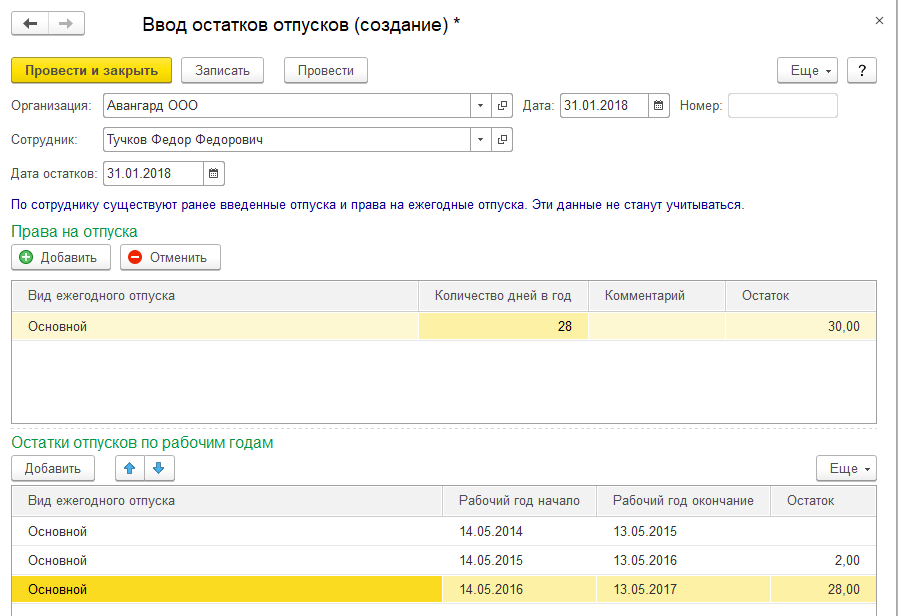Click the forward navigation arrow
The height and width of the screenshot is (616, 898).
pyautogui.click(x=66, y=24)
